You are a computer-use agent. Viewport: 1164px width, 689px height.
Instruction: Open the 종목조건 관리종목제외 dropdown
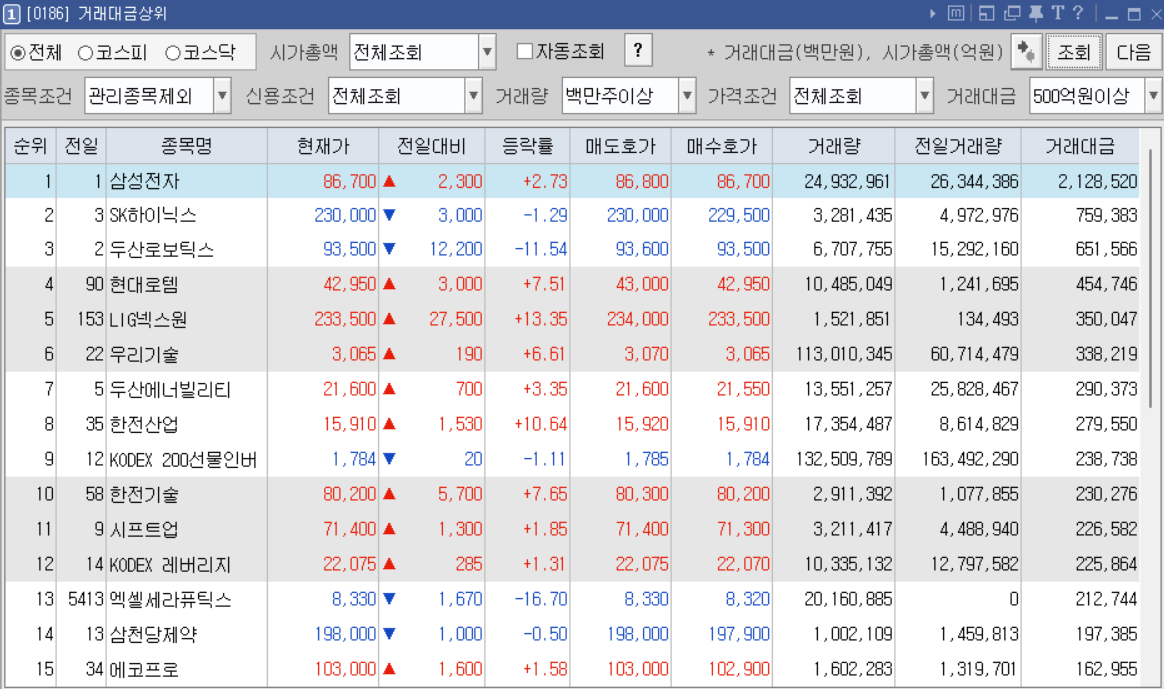point(157,96)
